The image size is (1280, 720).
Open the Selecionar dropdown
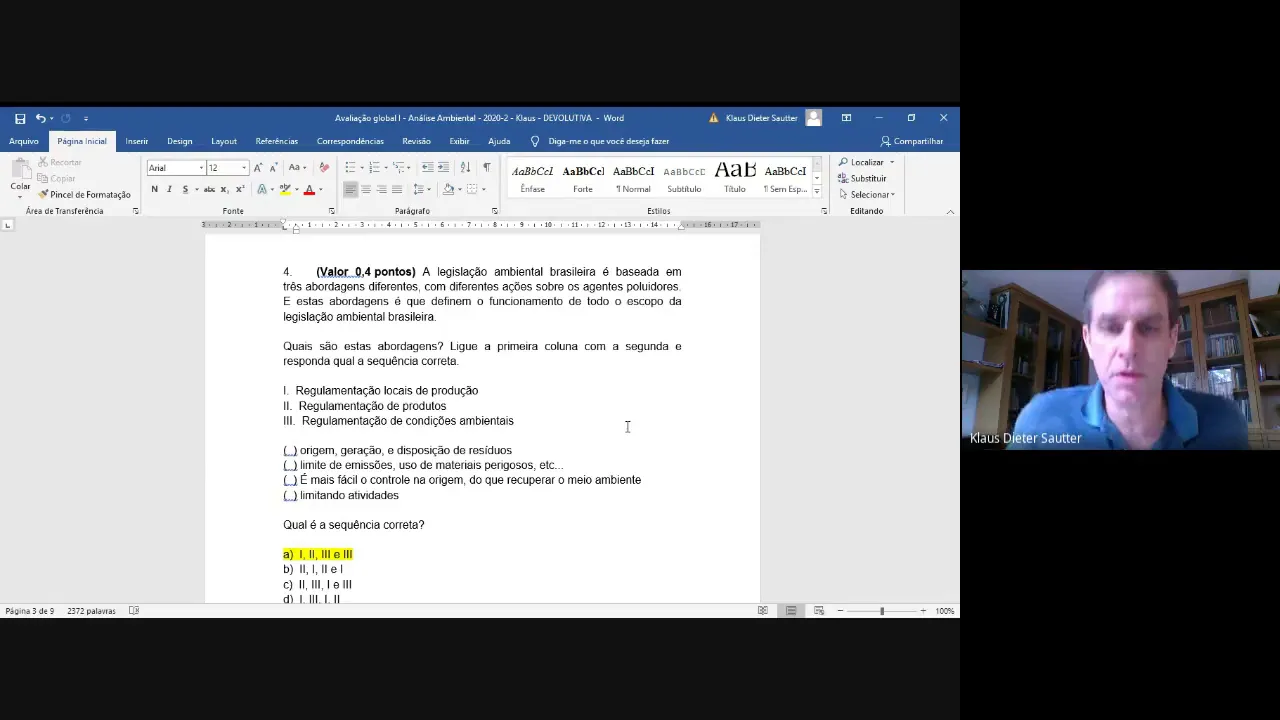pyautogui.click(x=867, y=194)
